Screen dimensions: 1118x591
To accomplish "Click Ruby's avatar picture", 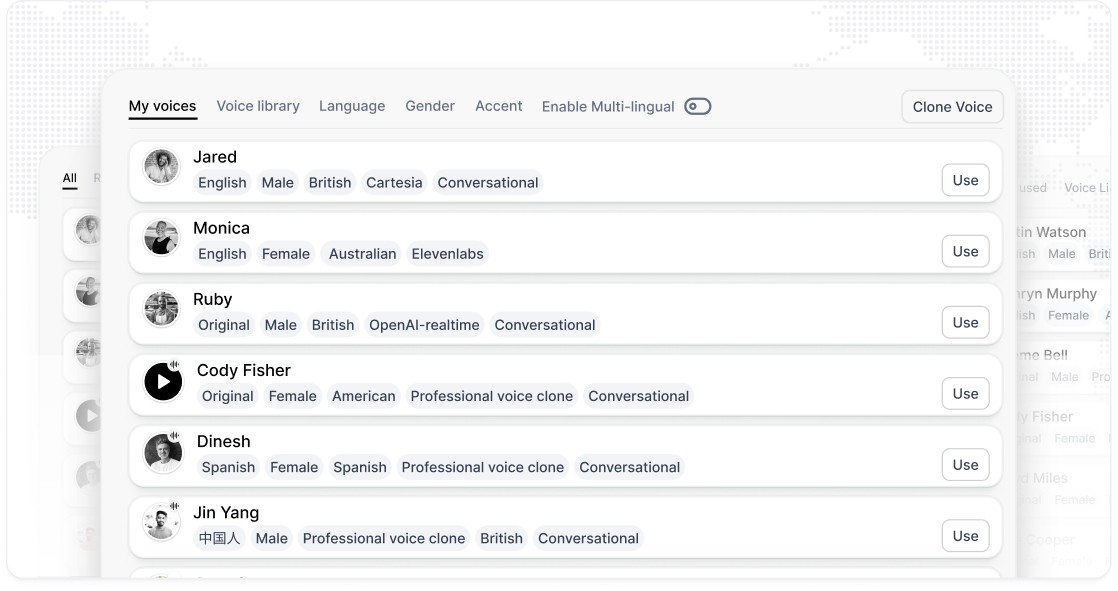I will [x=161, y=309].
